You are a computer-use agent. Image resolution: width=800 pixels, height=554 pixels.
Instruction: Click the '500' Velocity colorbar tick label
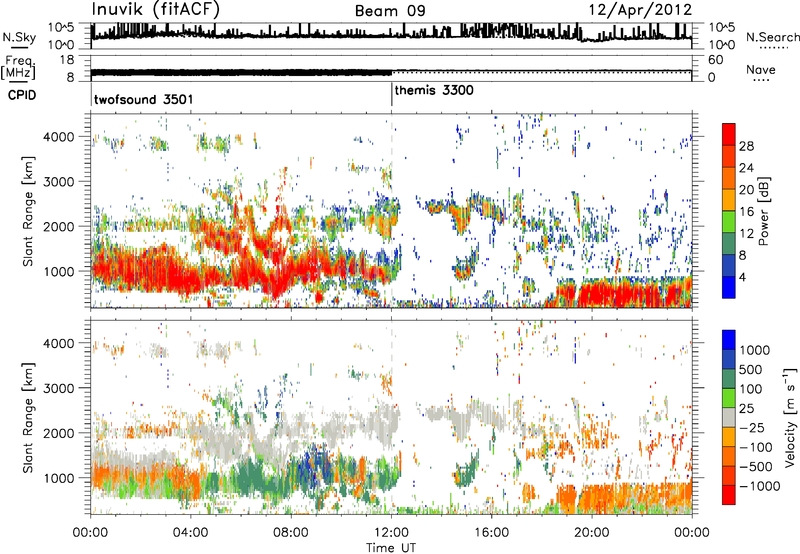[x=750, y=369]
